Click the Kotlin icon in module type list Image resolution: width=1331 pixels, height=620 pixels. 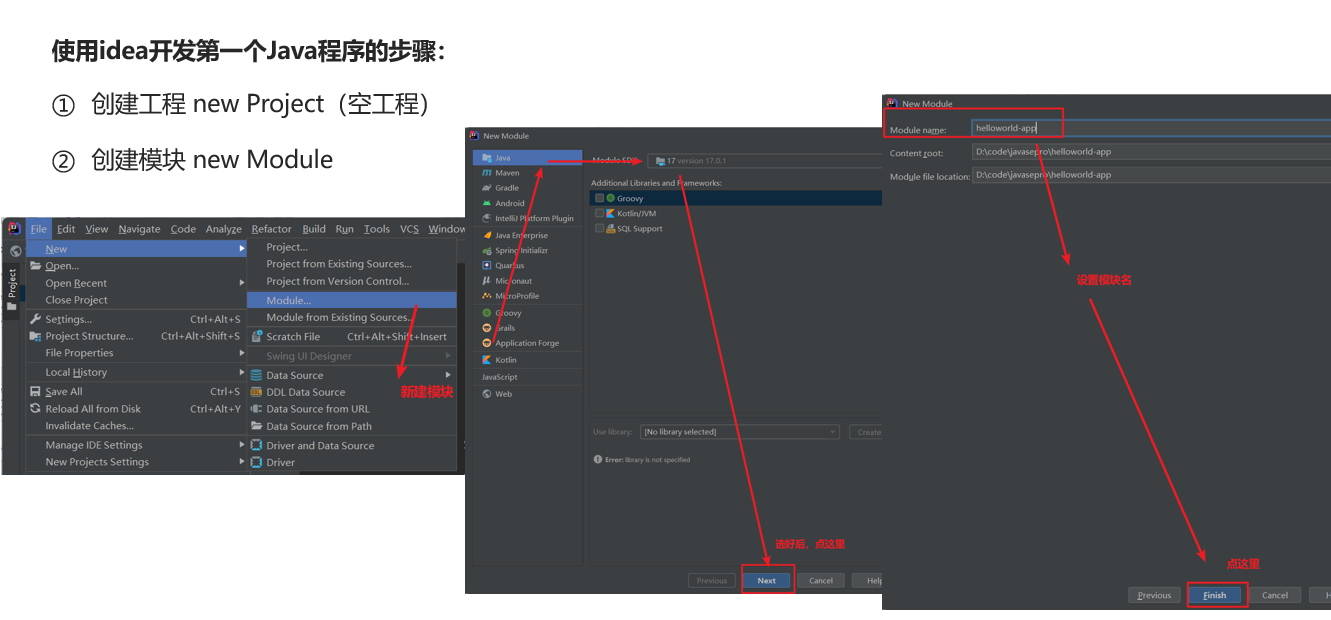[x=487, y=360]
